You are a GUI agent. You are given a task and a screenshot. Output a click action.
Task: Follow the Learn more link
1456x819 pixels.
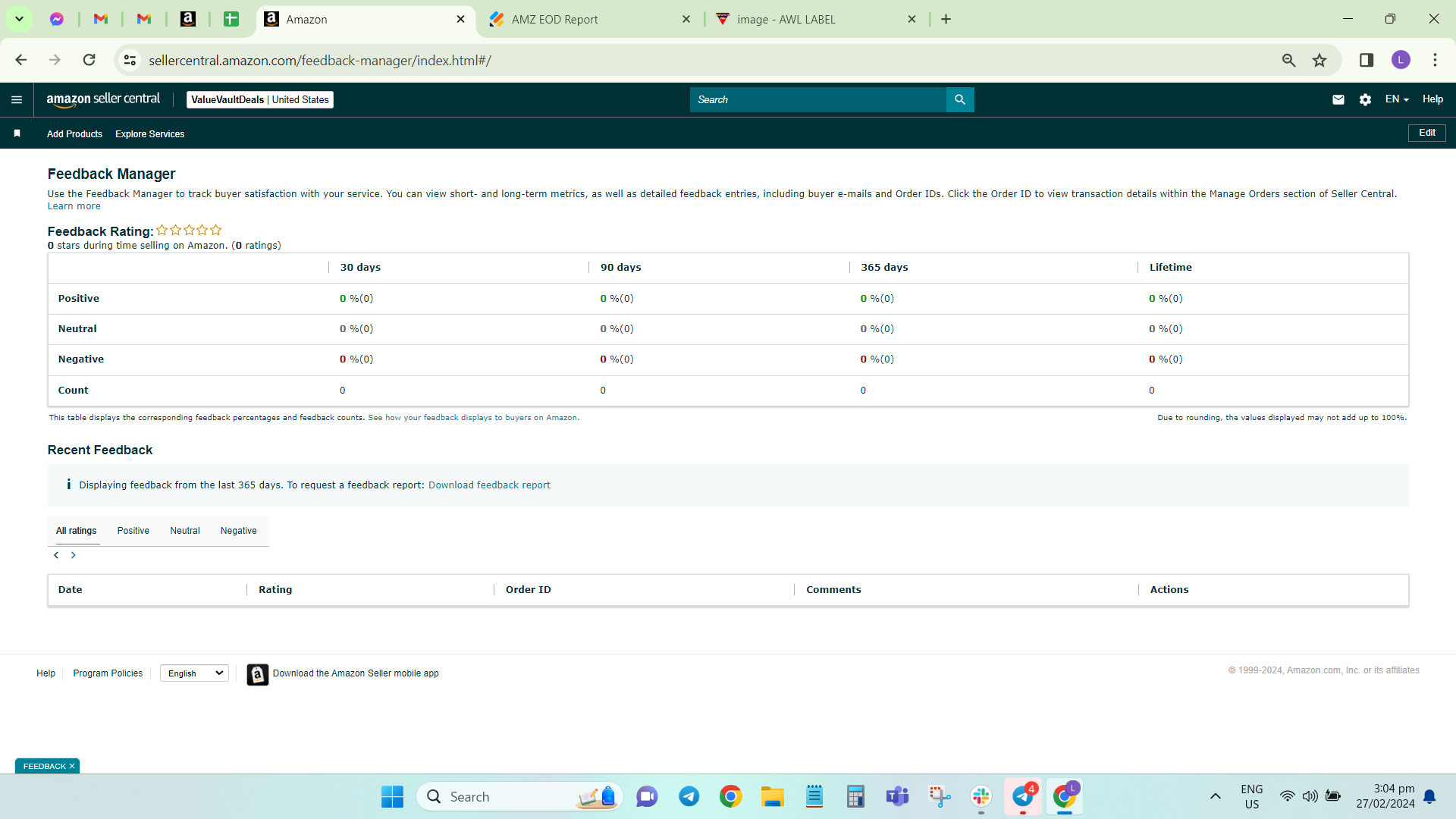point(74,206)
